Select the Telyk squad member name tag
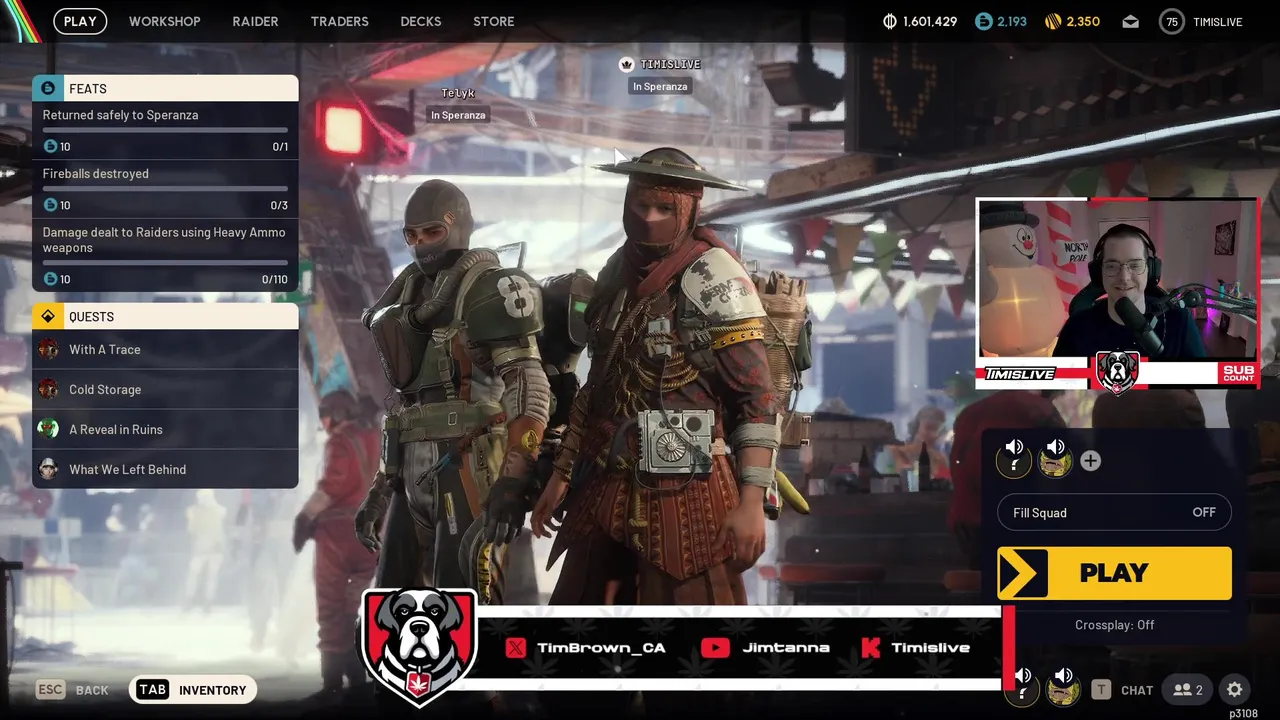1280x720 pixels. point(458,93)
